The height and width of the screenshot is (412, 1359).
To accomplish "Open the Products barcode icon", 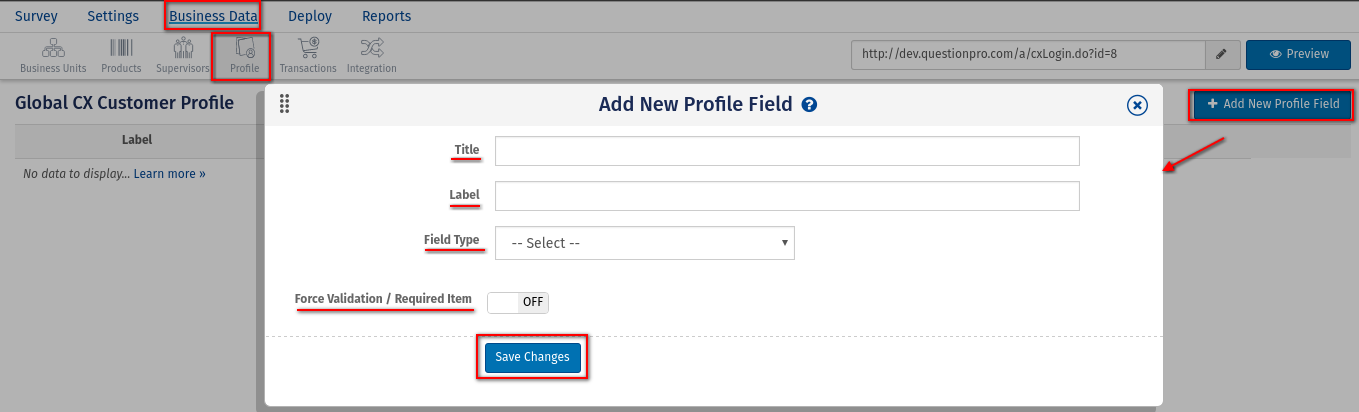I will pos(121,48).
